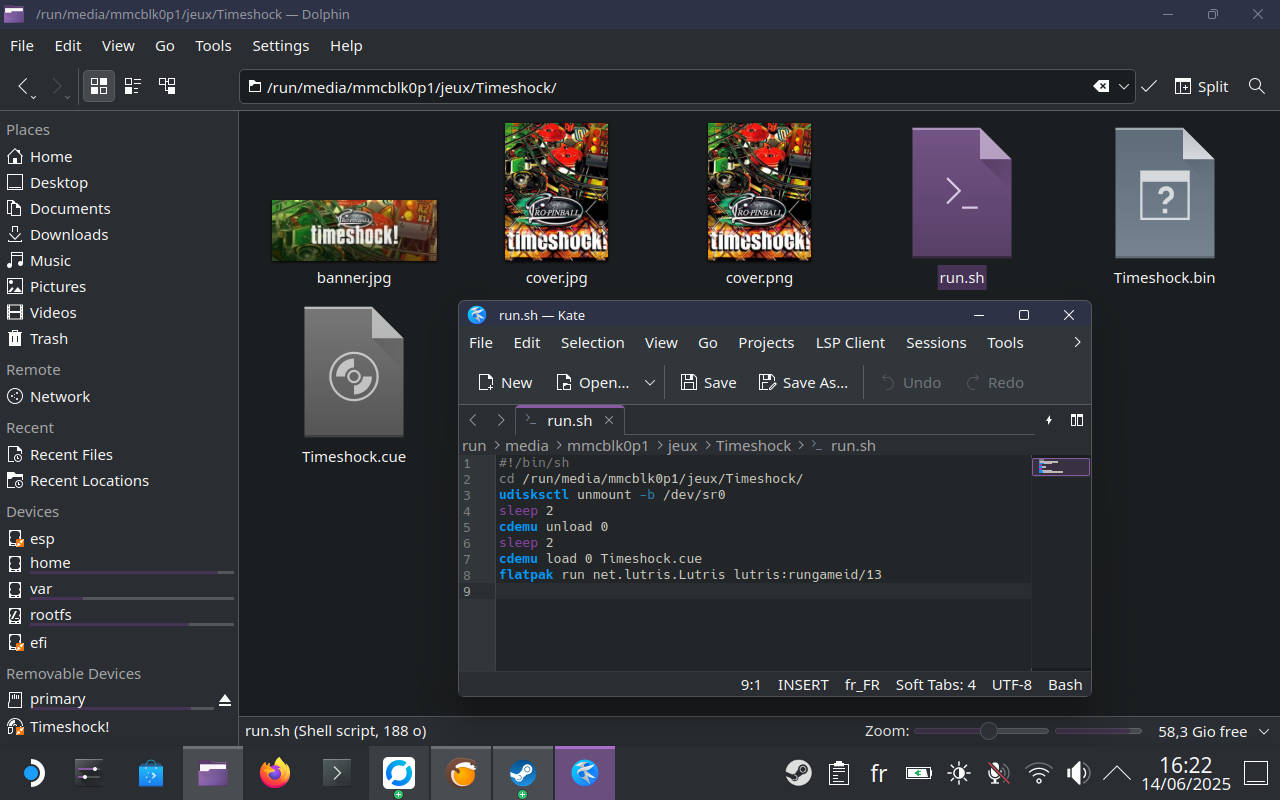Go to next tab arrow in Kate
Image resolution: width=1280 pixels, height=800 pixels.
[501, 421]
